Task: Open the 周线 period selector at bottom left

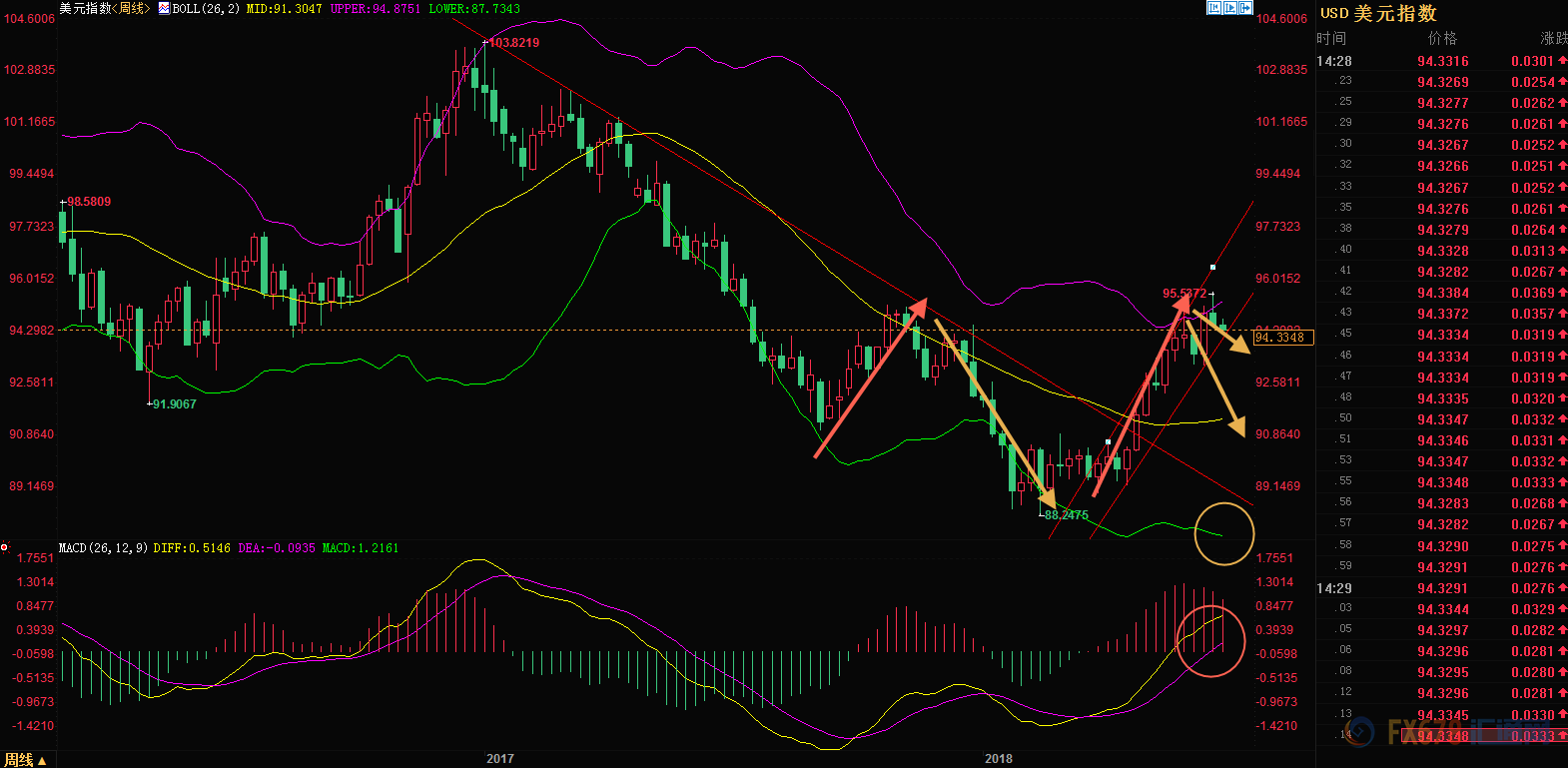Action: pos(25,760)
